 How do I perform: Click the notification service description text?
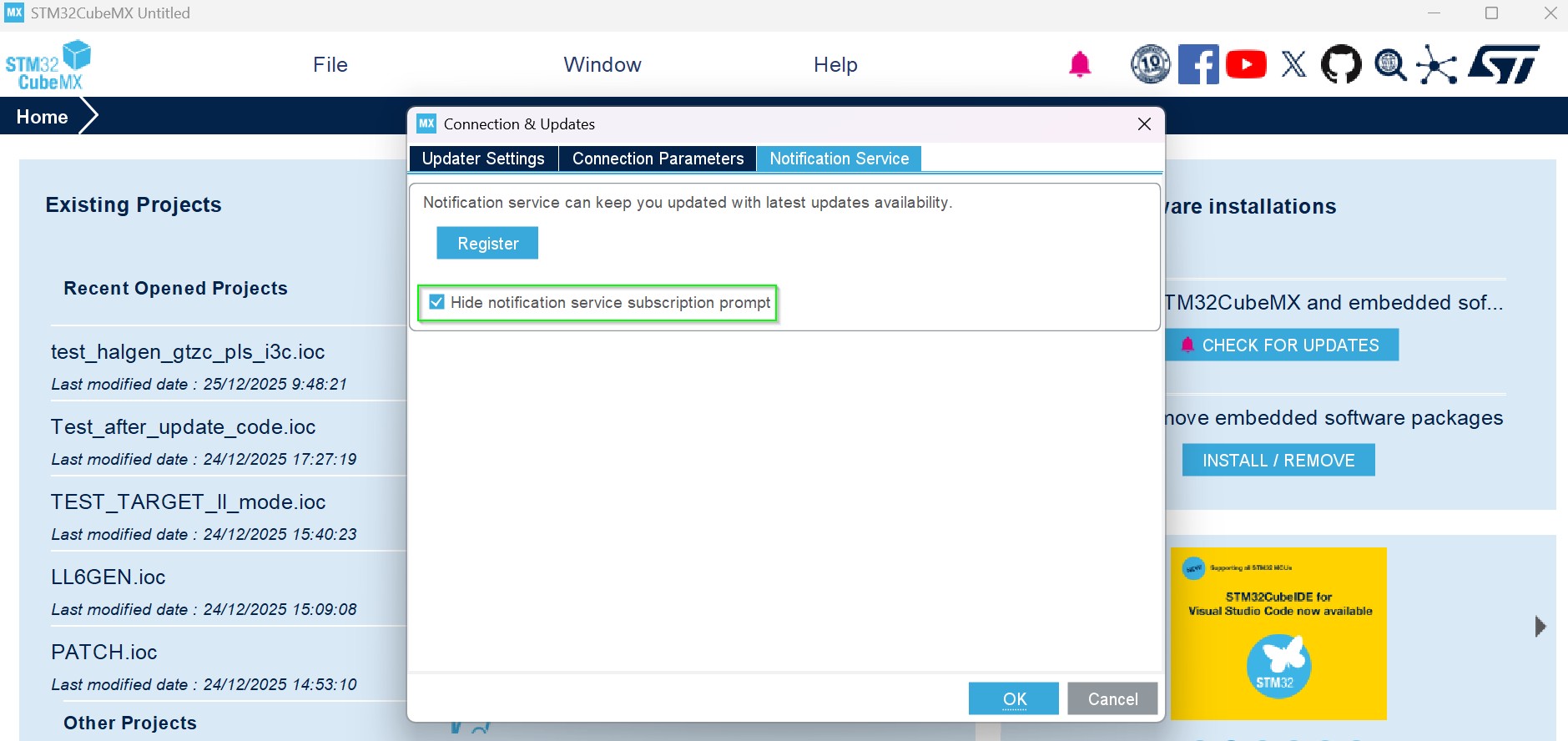[x=688, y=203]
